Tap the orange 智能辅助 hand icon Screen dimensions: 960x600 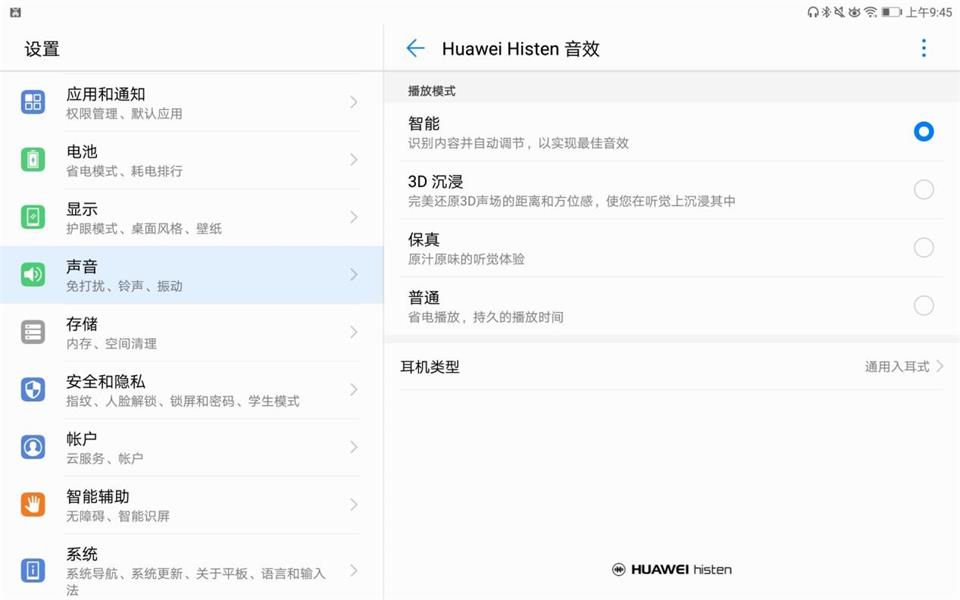[33, 504]
